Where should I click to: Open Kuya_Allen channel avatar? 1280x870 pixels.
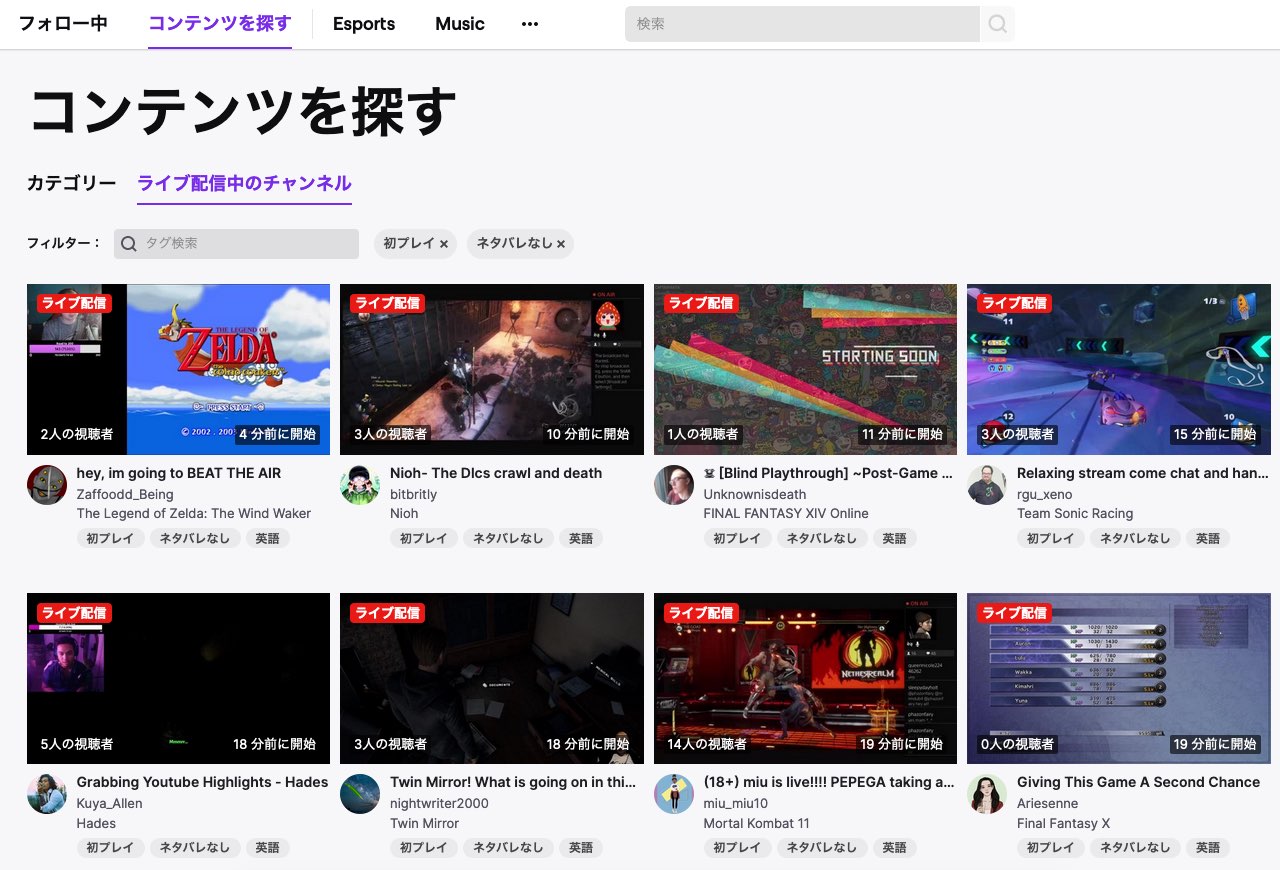[47, 794]
